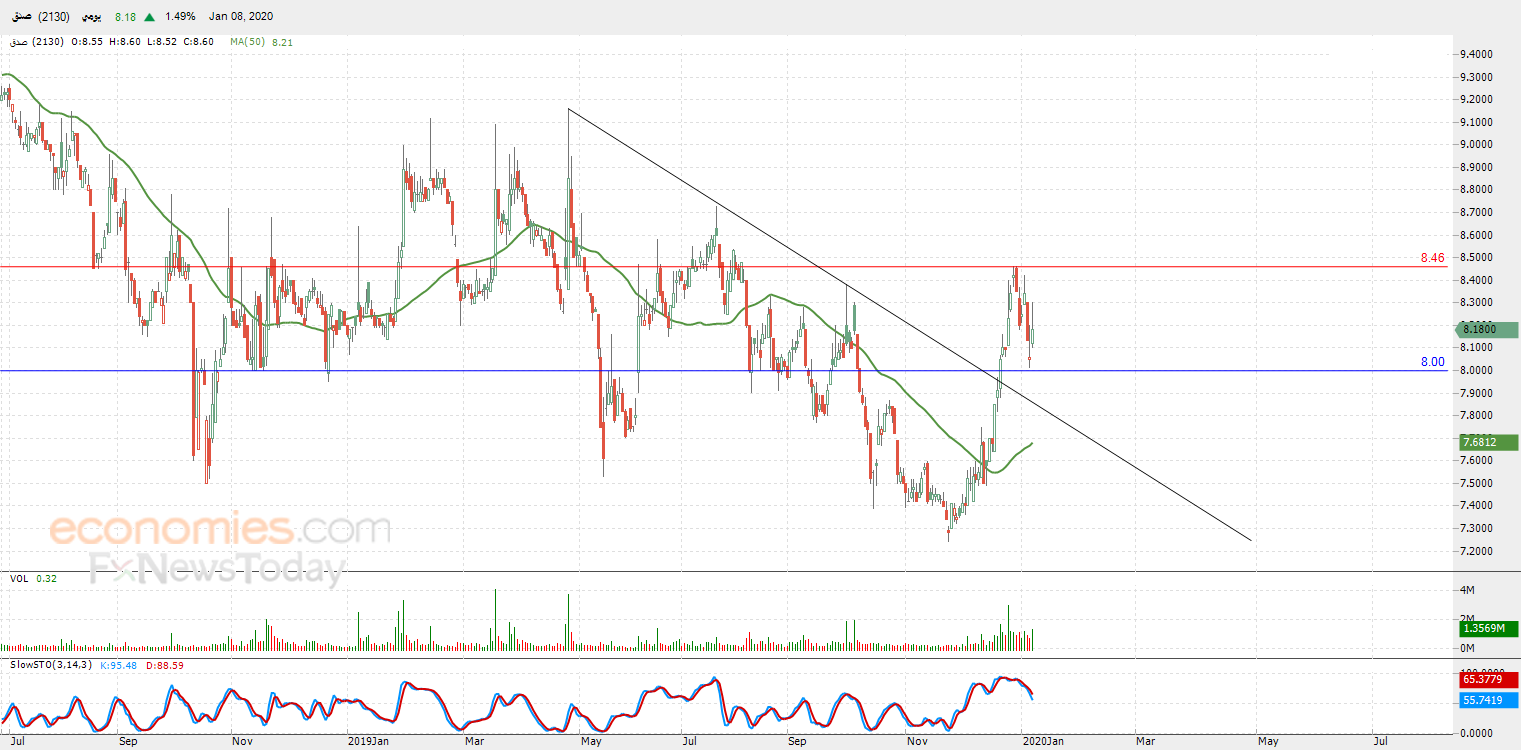Click the VOL indicator label

[x=19, y=578]
